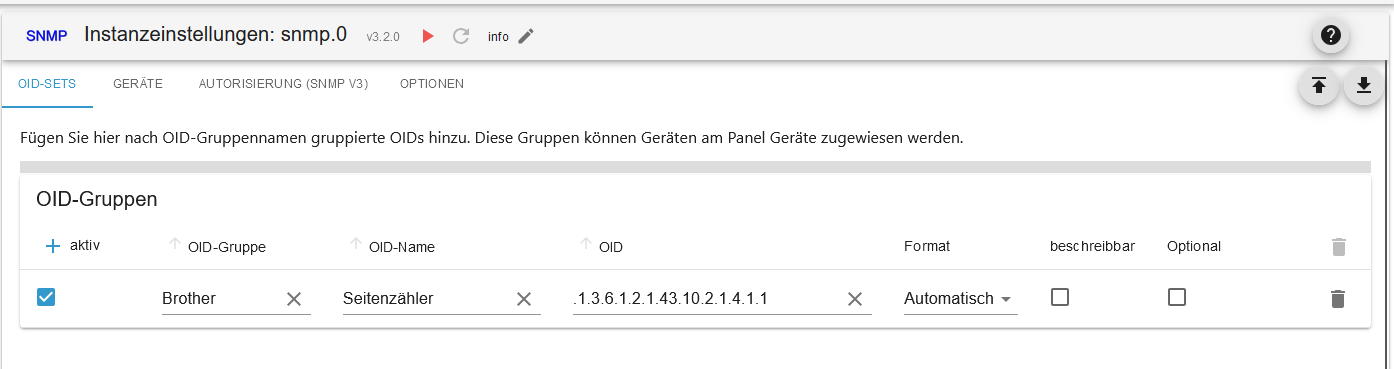Enable the beschreibbar checkbox
This screenshot has height=369, width=1394.
point(1060,297)
